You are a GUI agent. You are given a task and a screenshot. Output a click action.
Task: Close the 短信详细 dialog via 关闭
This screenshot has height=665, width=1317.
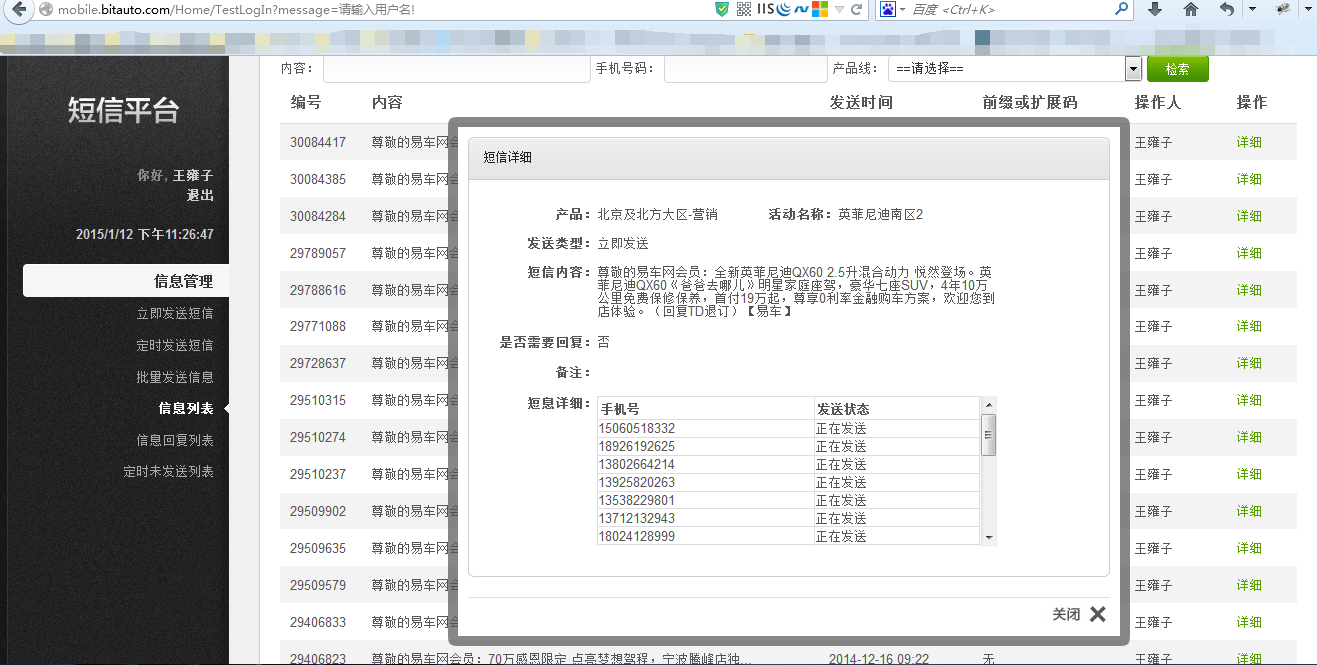coord(1066,614)
